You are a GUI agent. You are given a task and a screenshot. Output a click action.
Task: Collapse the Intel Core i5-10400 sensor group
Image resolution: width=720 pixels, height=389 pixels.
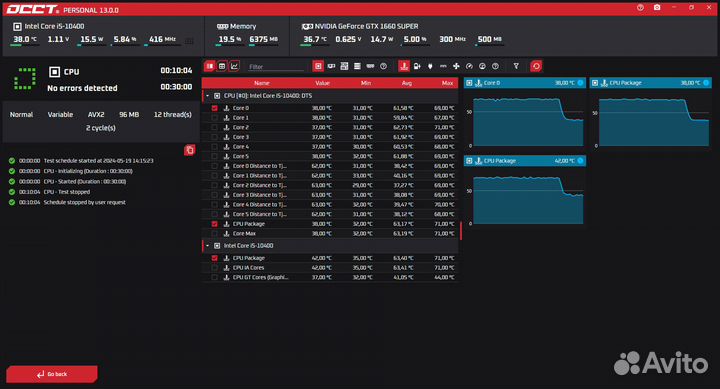pyautogui.click(x=208, y=246)
